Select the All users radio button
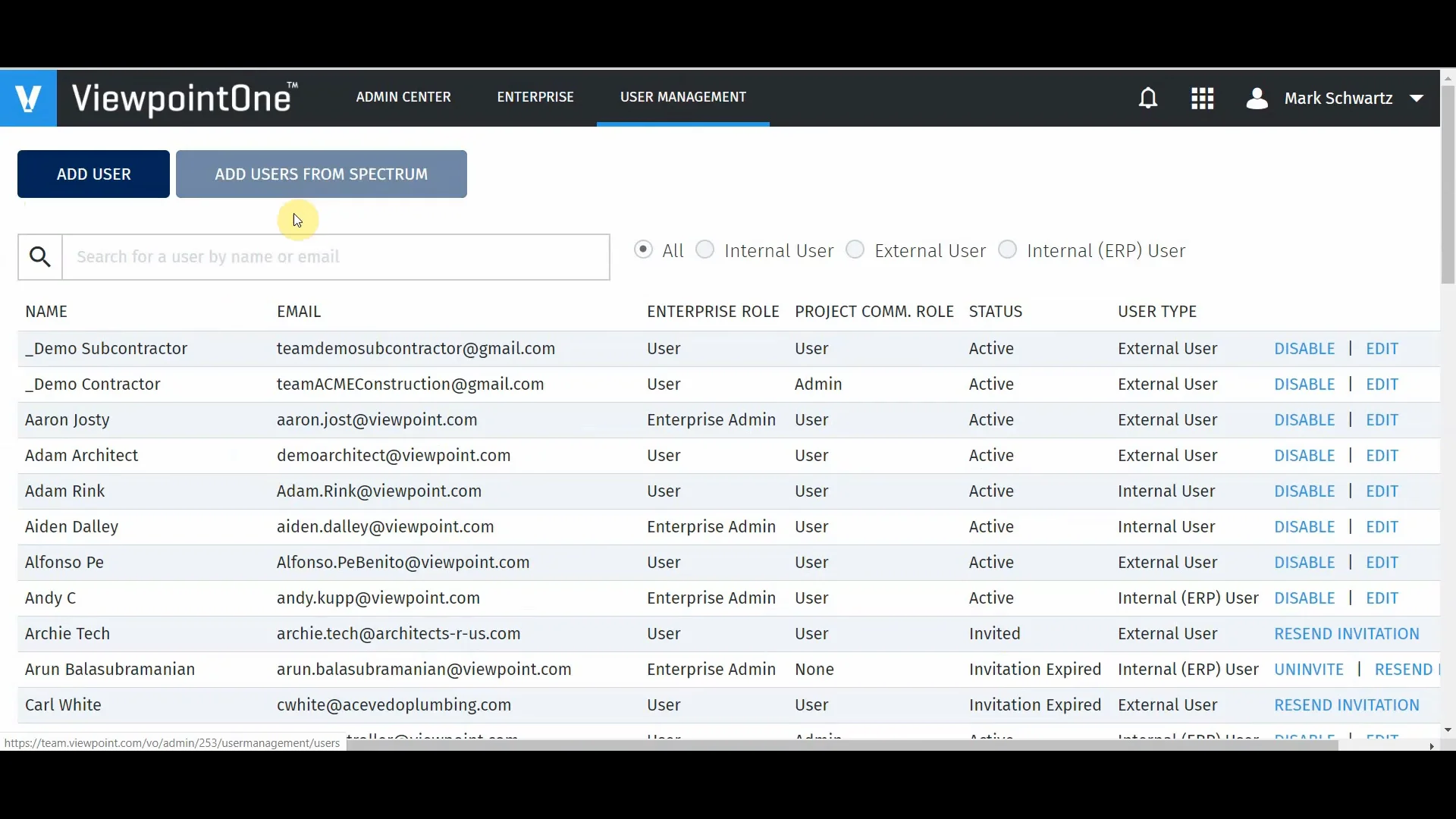Viewport: 1456px width, 819px height. [643, 249]
